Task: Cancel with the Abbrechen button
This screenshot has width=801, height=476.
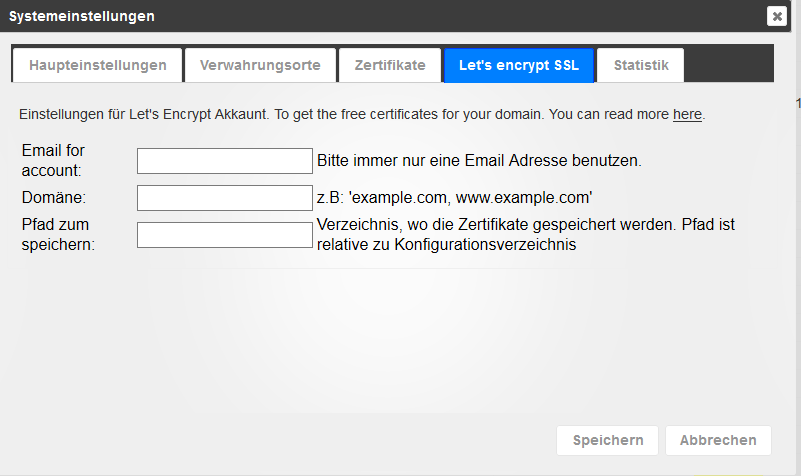Action: pyautogui.click(x=718, y=440)
